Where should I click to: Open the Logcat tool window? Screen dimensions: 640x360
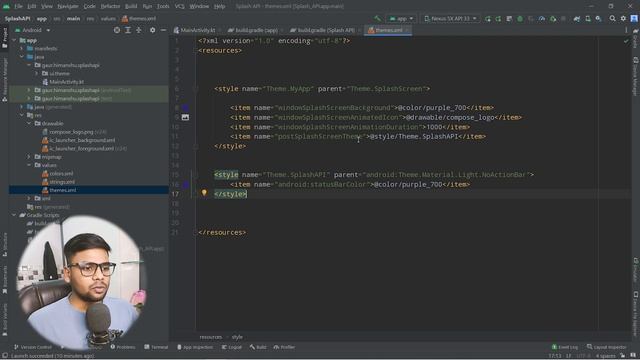(x=231, y=347)
